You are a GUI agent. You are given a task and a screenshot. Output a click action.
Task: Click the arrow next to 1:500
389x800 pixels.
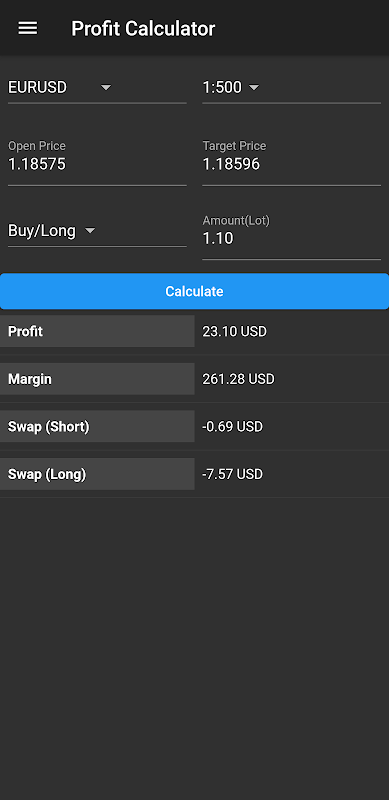click(x=254, y=88)
